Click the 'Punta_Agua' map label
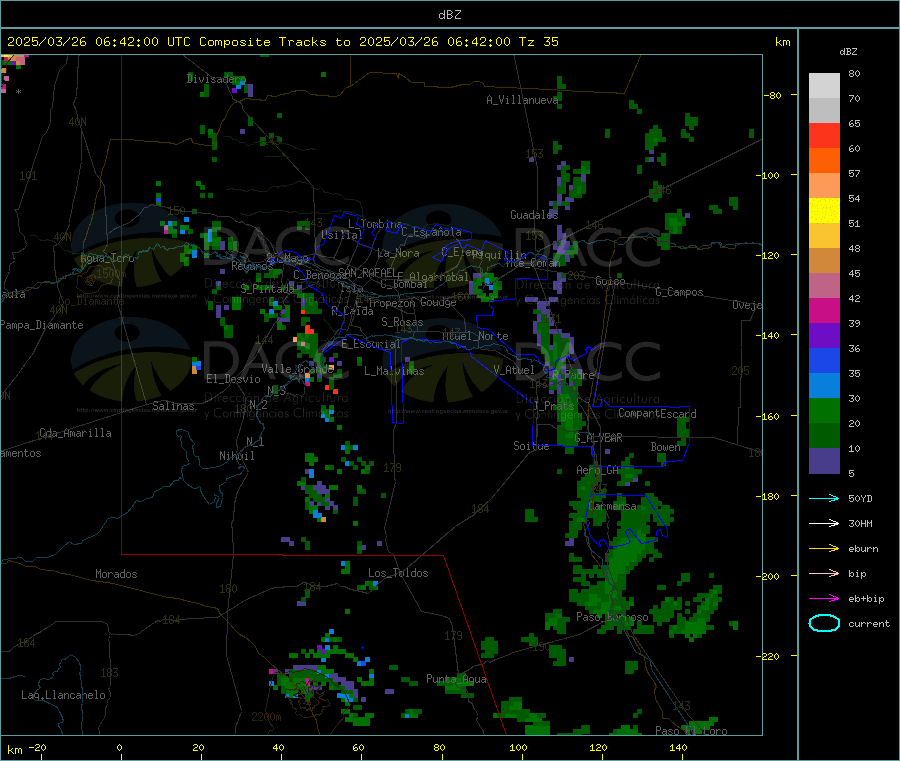 (x=456, y=679)
